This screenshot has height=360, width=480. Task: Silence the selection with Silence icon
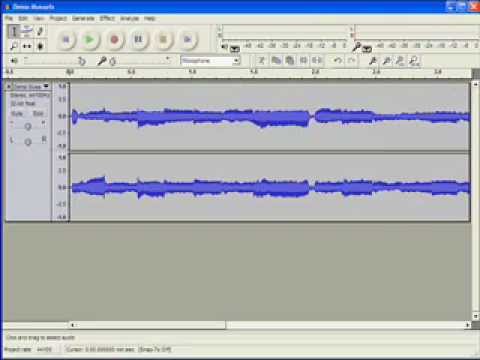coord(317,60)
